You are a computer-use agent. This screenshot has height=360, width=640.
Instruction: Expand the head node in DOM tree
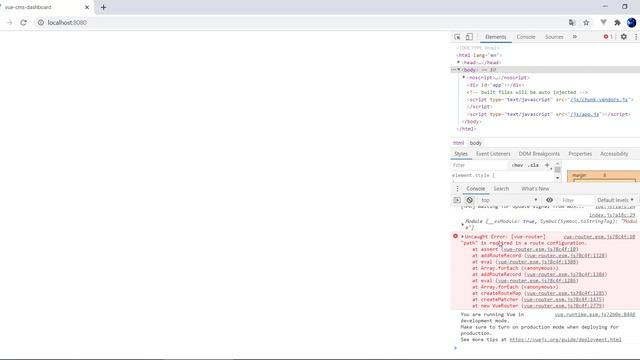[458, 62]
